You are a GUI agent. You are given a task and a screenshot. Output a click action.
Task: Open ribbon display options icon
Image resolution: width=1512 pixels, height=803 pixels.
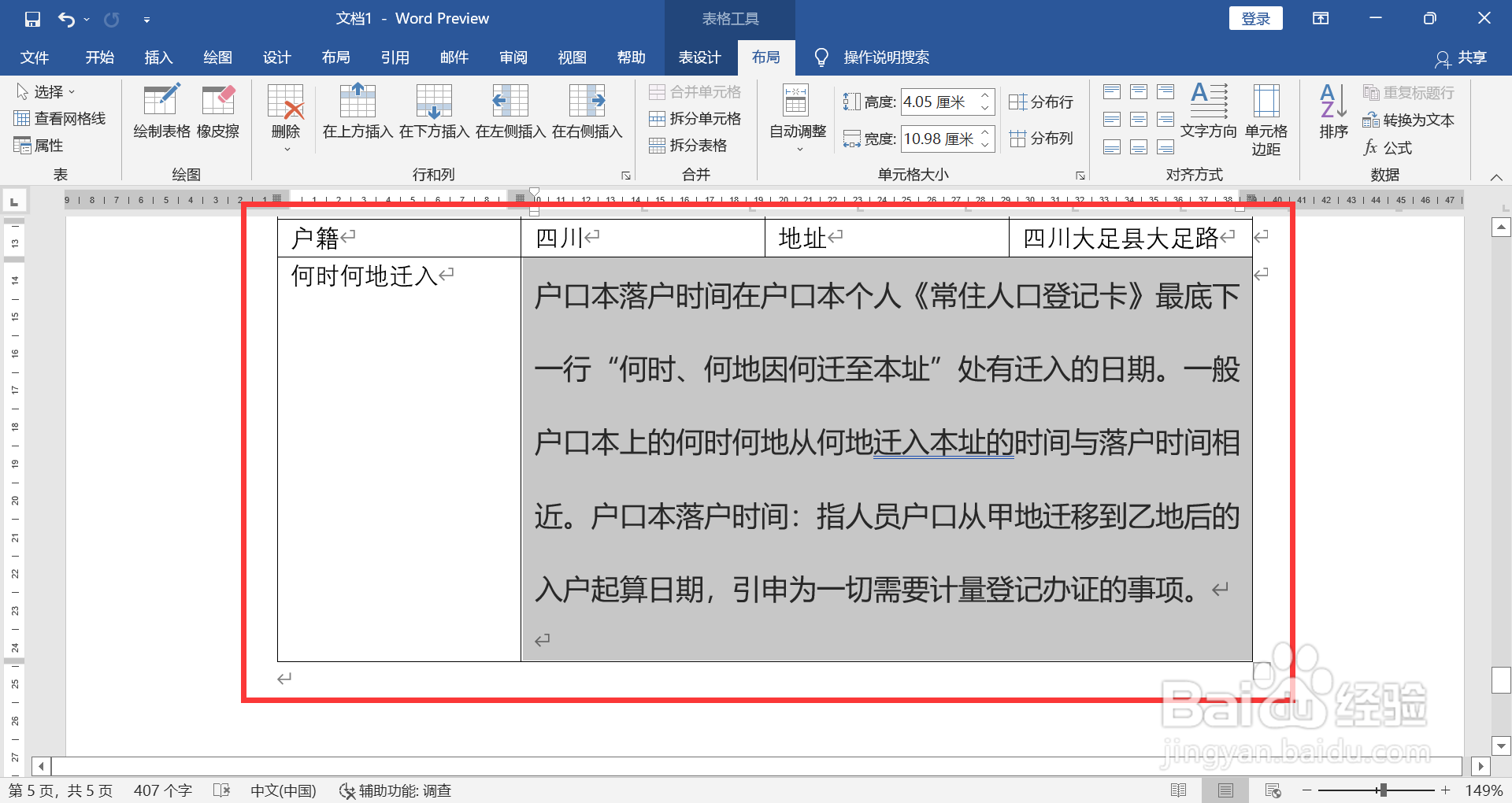(1321, 18)
